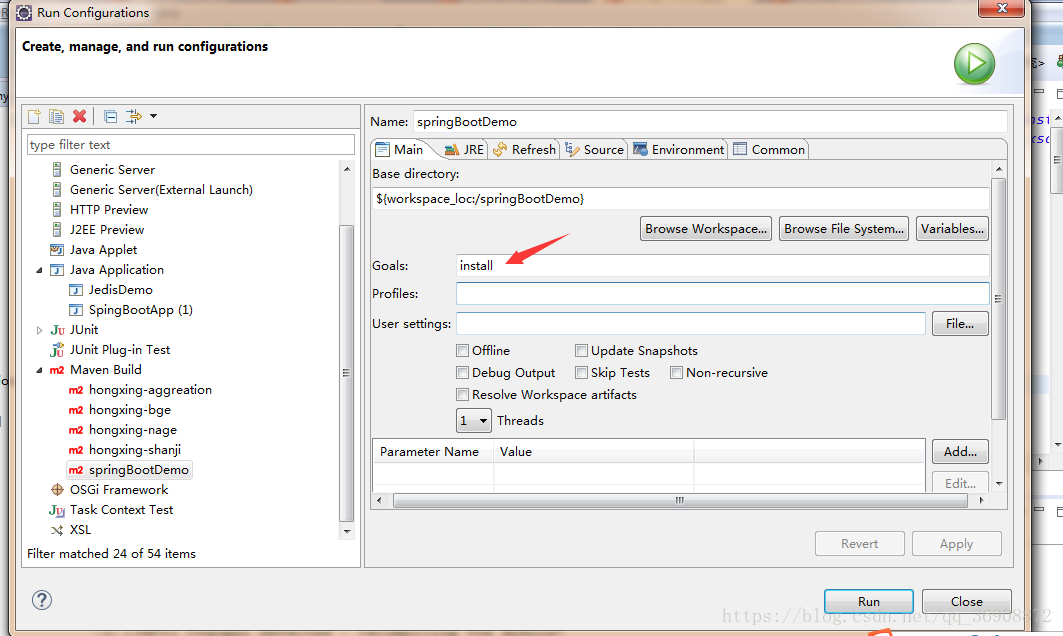This screenshot has width=1063, height=636.
Task: Click the Run button
Action: [x=868, y=601]
